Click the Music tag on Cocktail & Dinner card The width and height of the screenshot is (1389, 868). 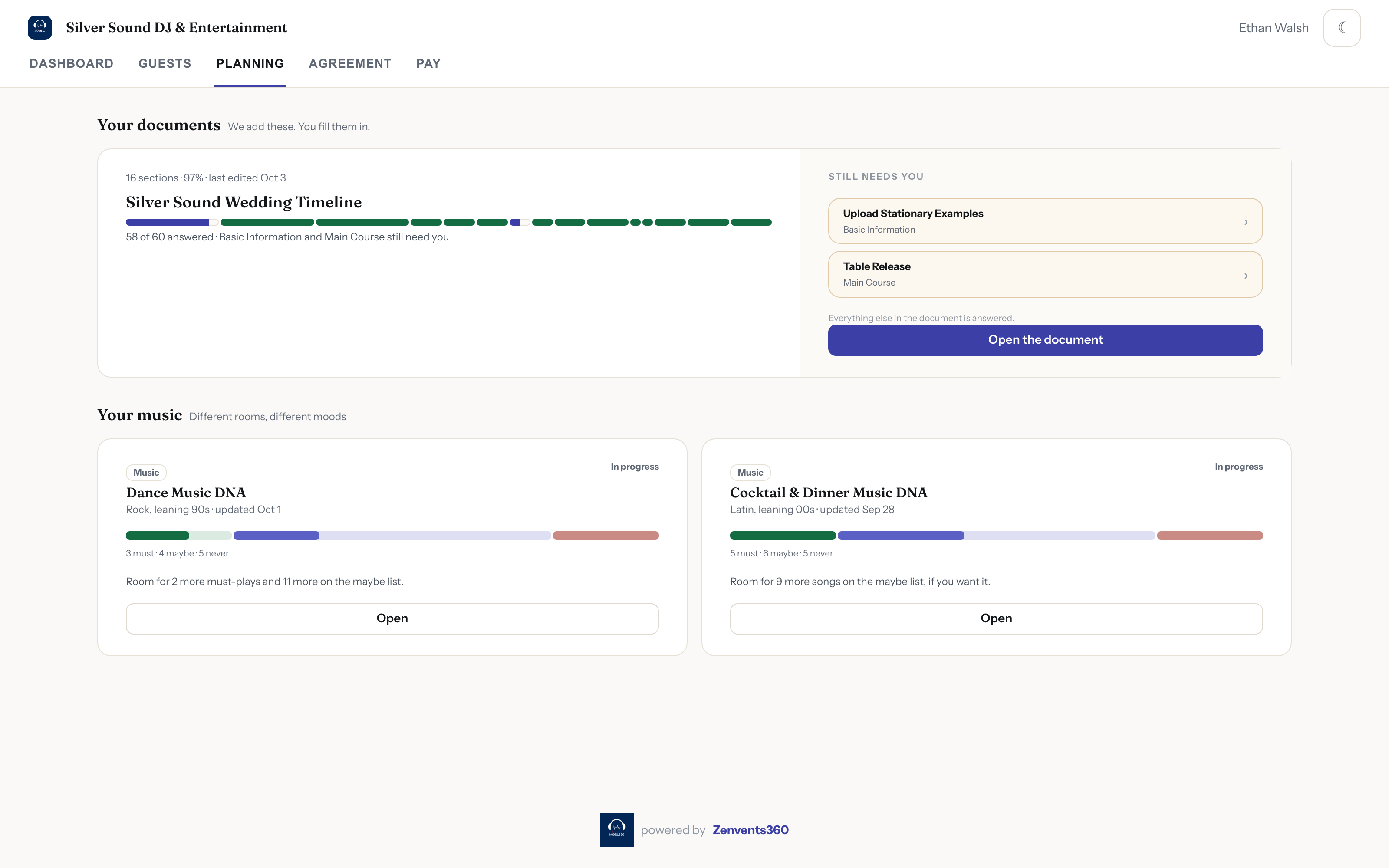750,473
